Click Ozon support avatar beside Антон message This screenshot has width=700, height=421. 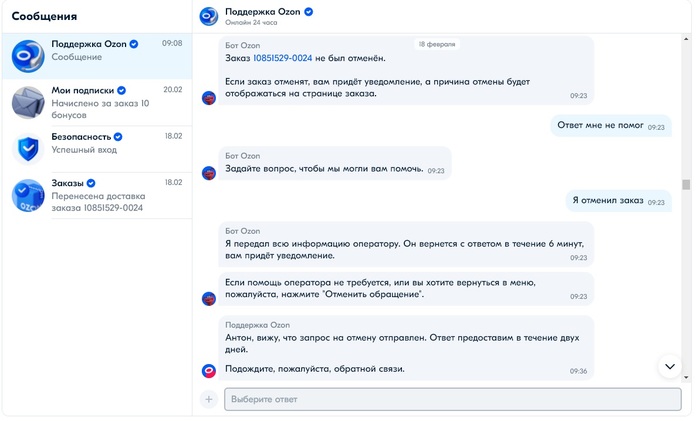coord(209,371)
